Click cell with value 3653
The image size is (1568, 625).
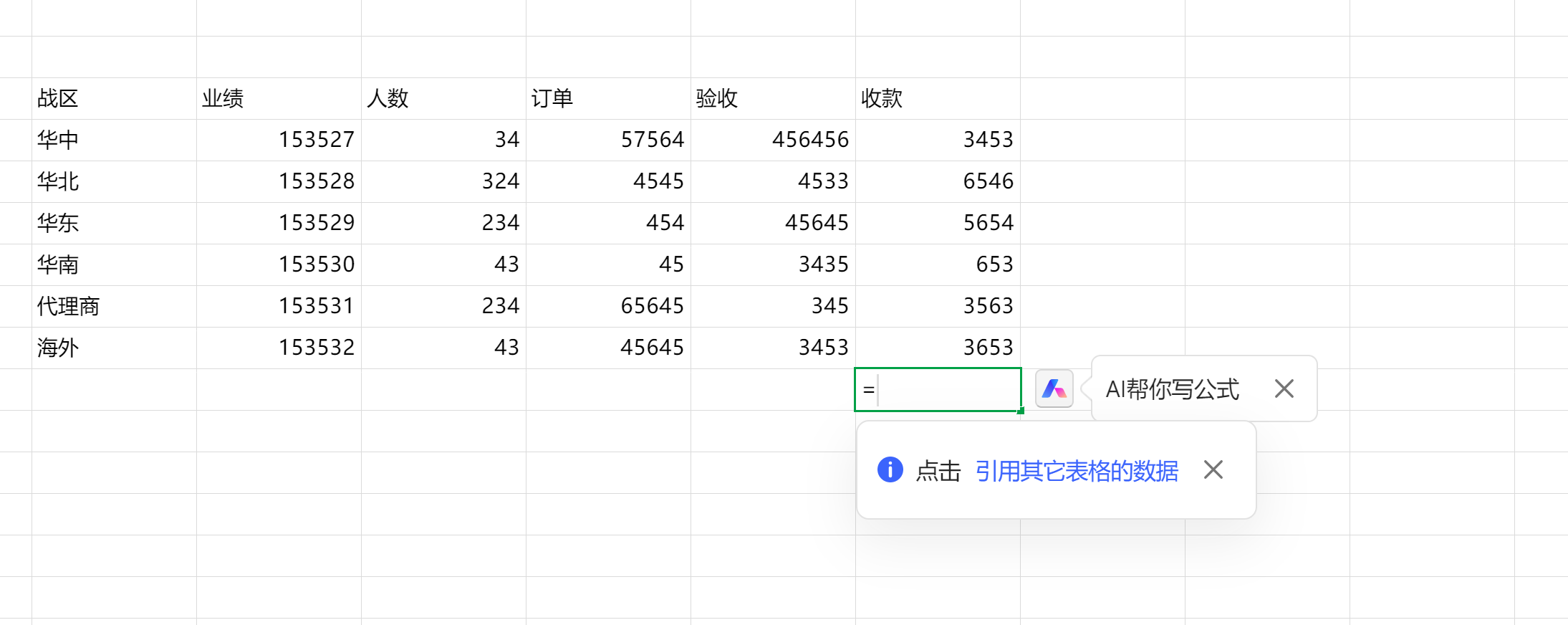coord(938,348)
